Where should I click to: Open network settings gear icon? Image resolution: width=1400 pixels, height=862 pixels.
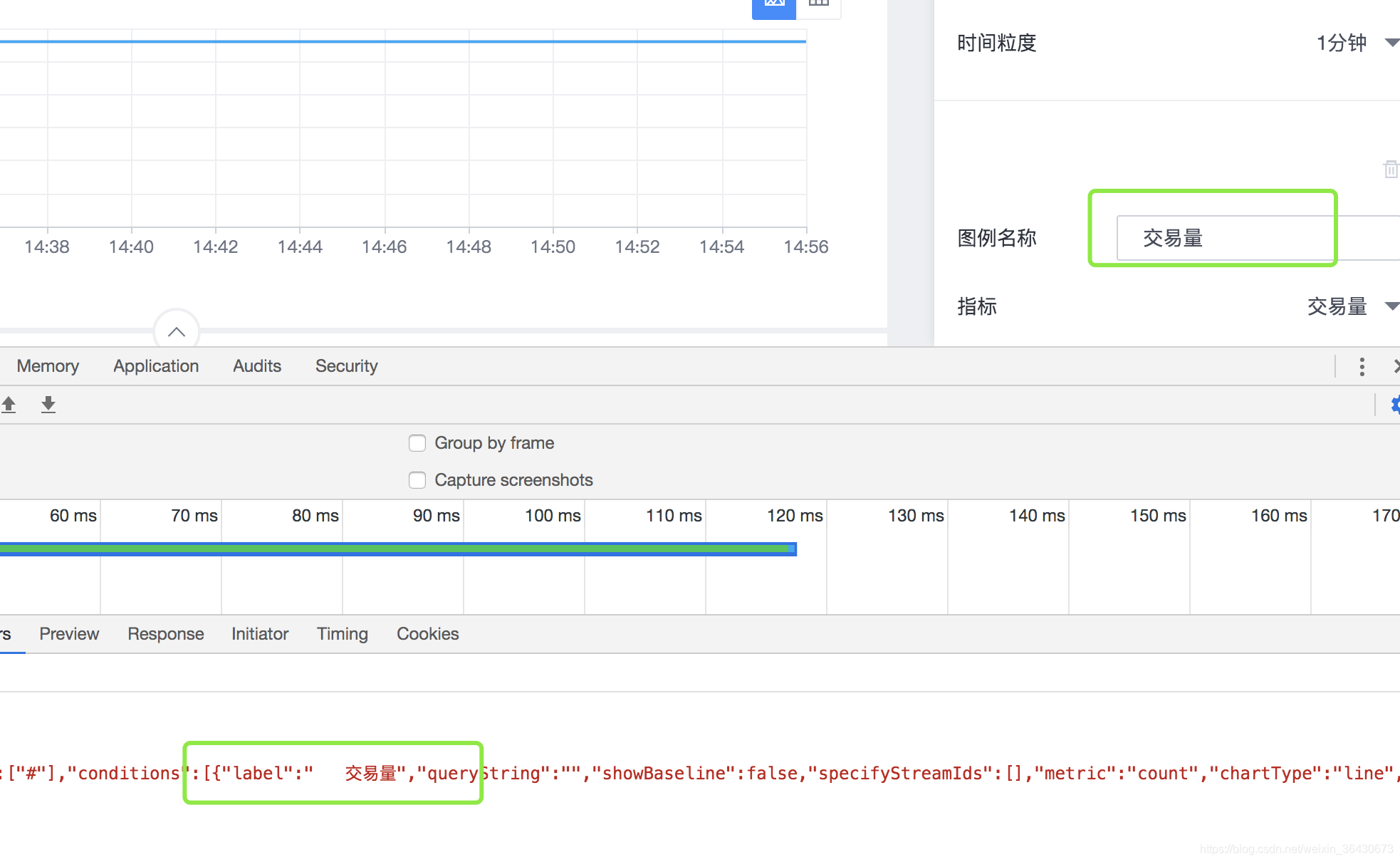(x=1395, y=405)
